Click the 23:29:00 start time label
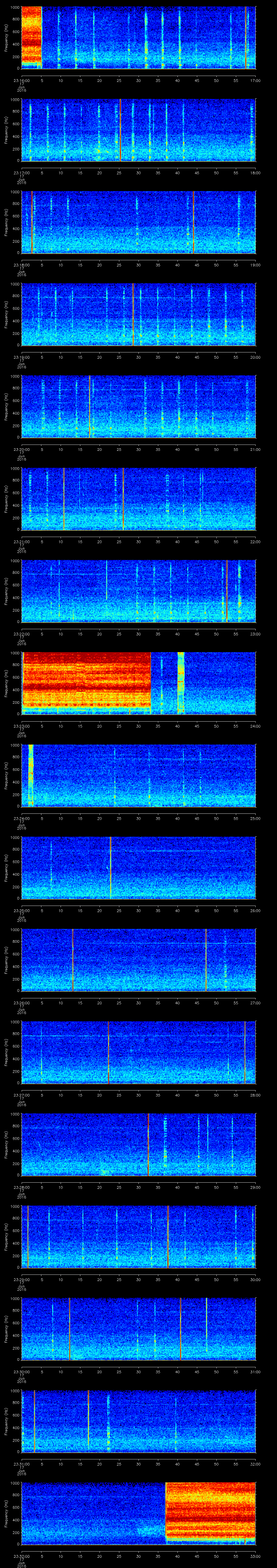 [x=21, y=1279]
